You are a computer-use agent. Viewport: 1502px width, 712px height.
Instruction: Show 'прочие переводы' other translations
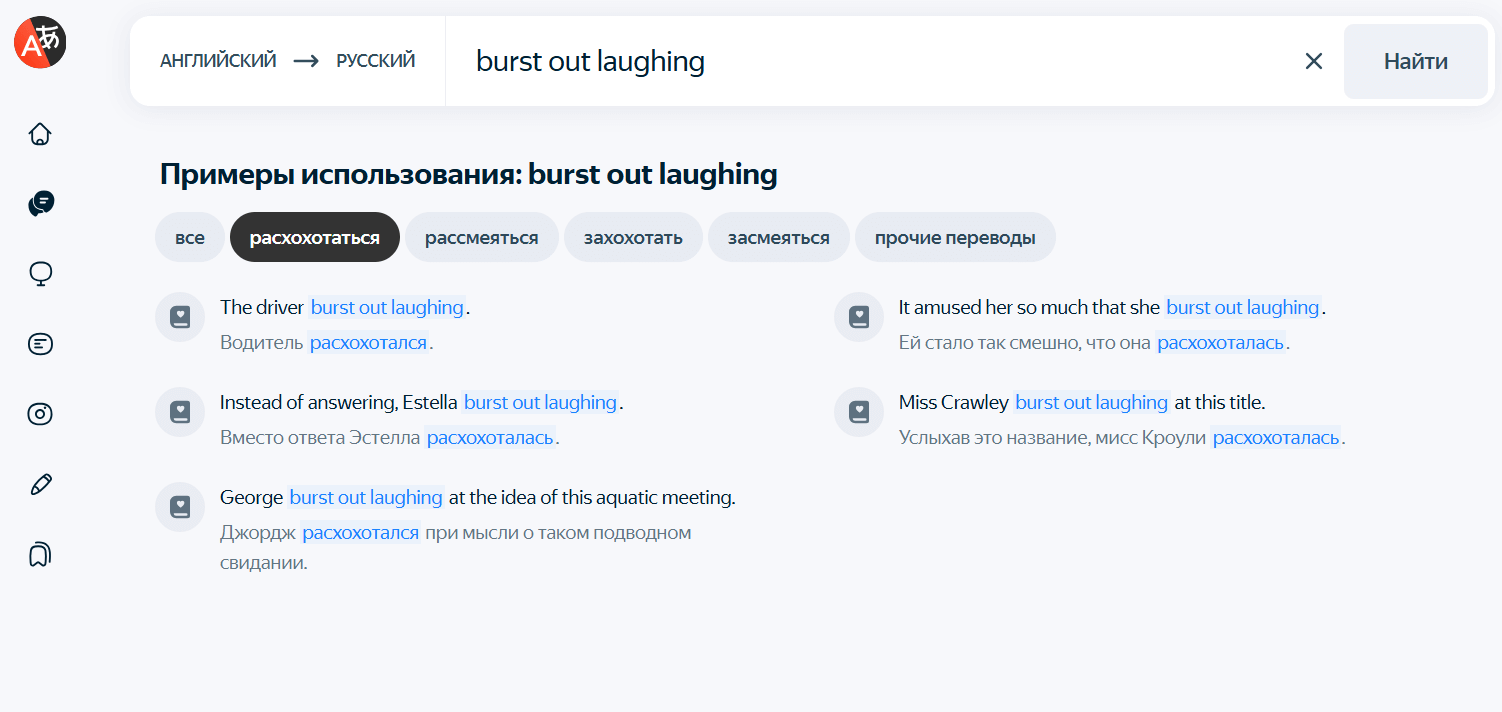point(955,238)
